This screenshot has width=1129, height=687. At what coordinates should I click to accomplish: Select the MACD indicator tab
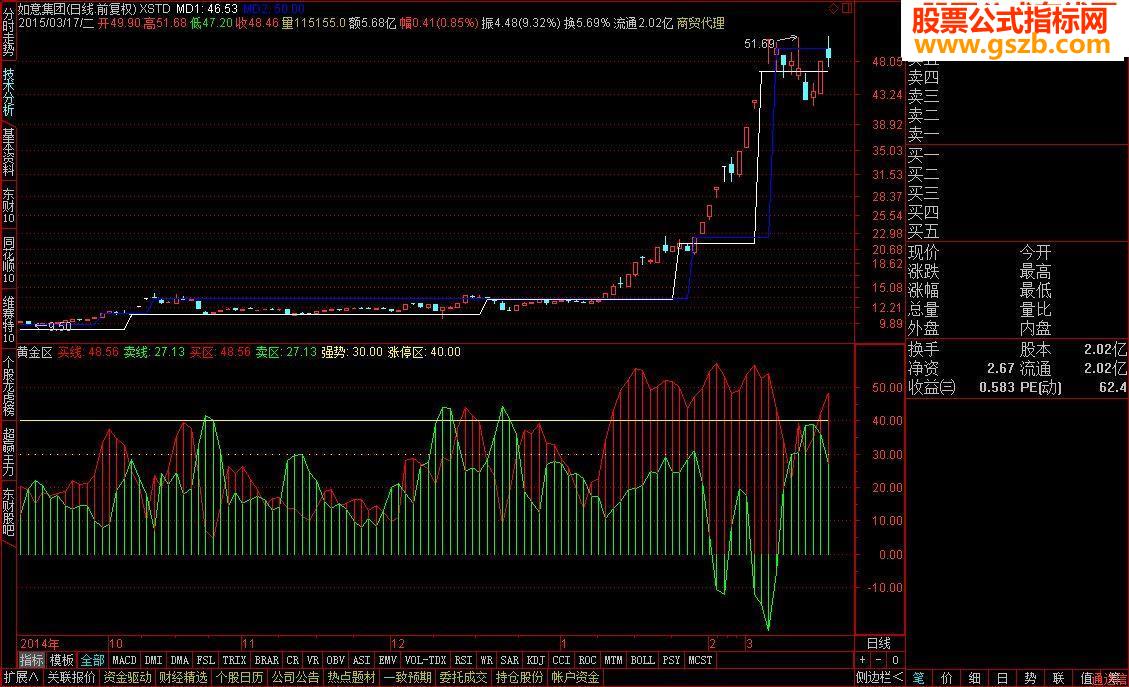pos(124,660)
